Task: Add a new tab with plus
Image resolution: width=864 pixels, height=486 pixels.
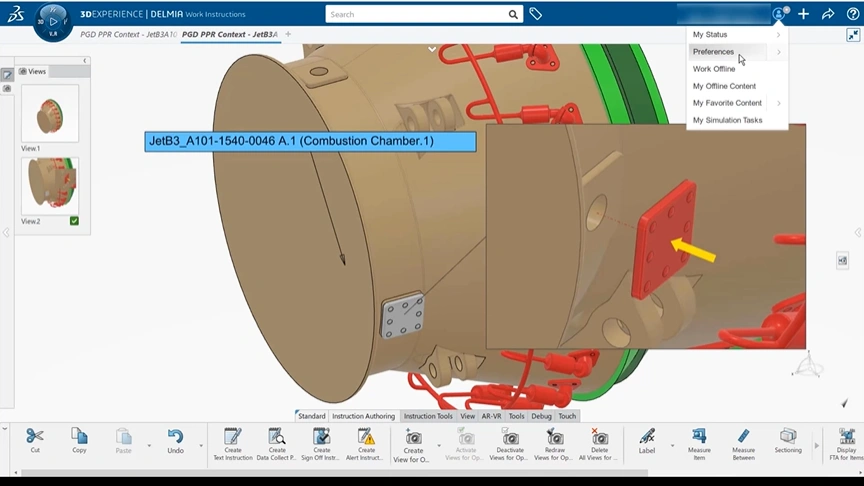Action: 288,34
